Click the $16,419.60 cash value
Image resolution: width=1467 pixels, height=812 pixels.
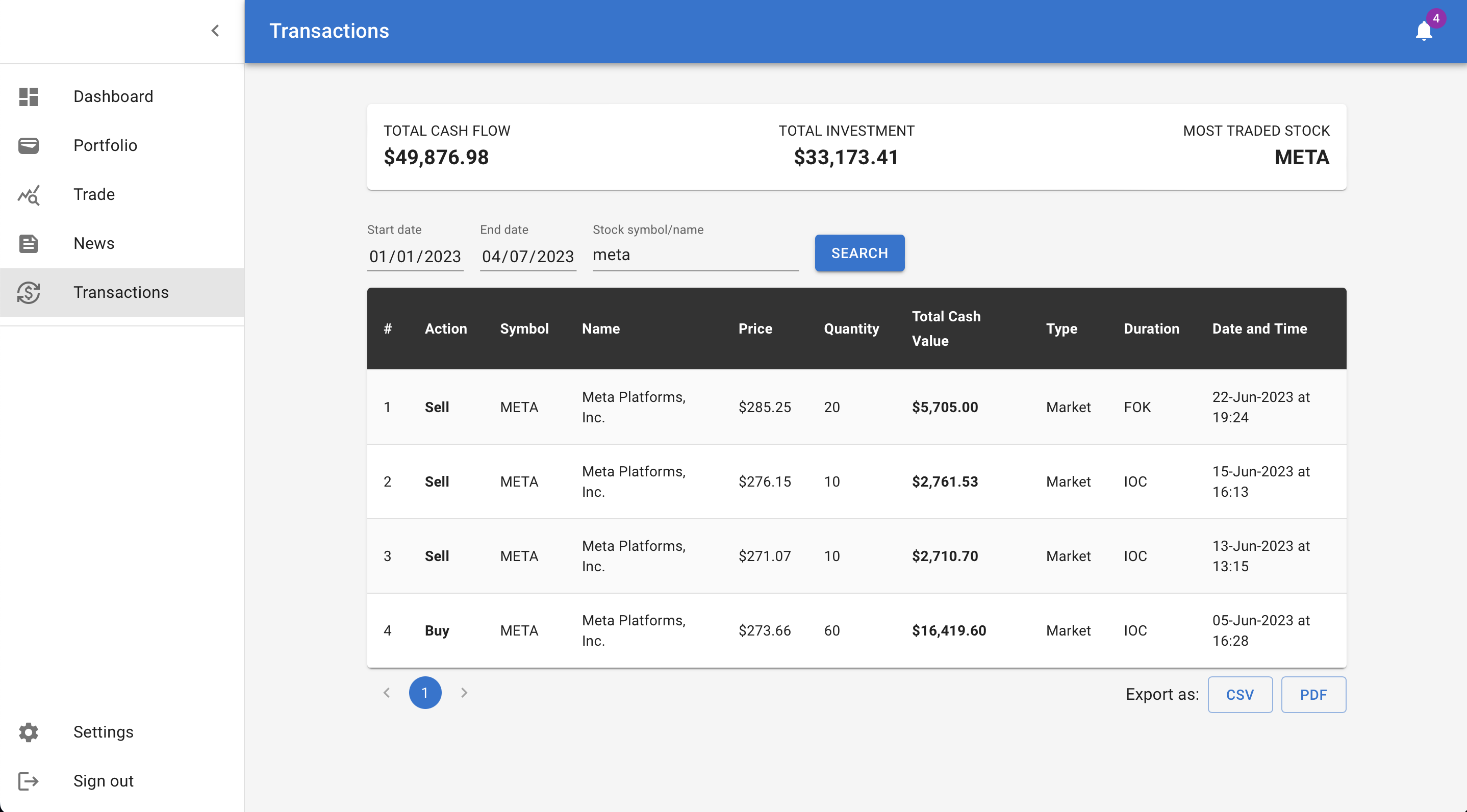pos(949,630)
